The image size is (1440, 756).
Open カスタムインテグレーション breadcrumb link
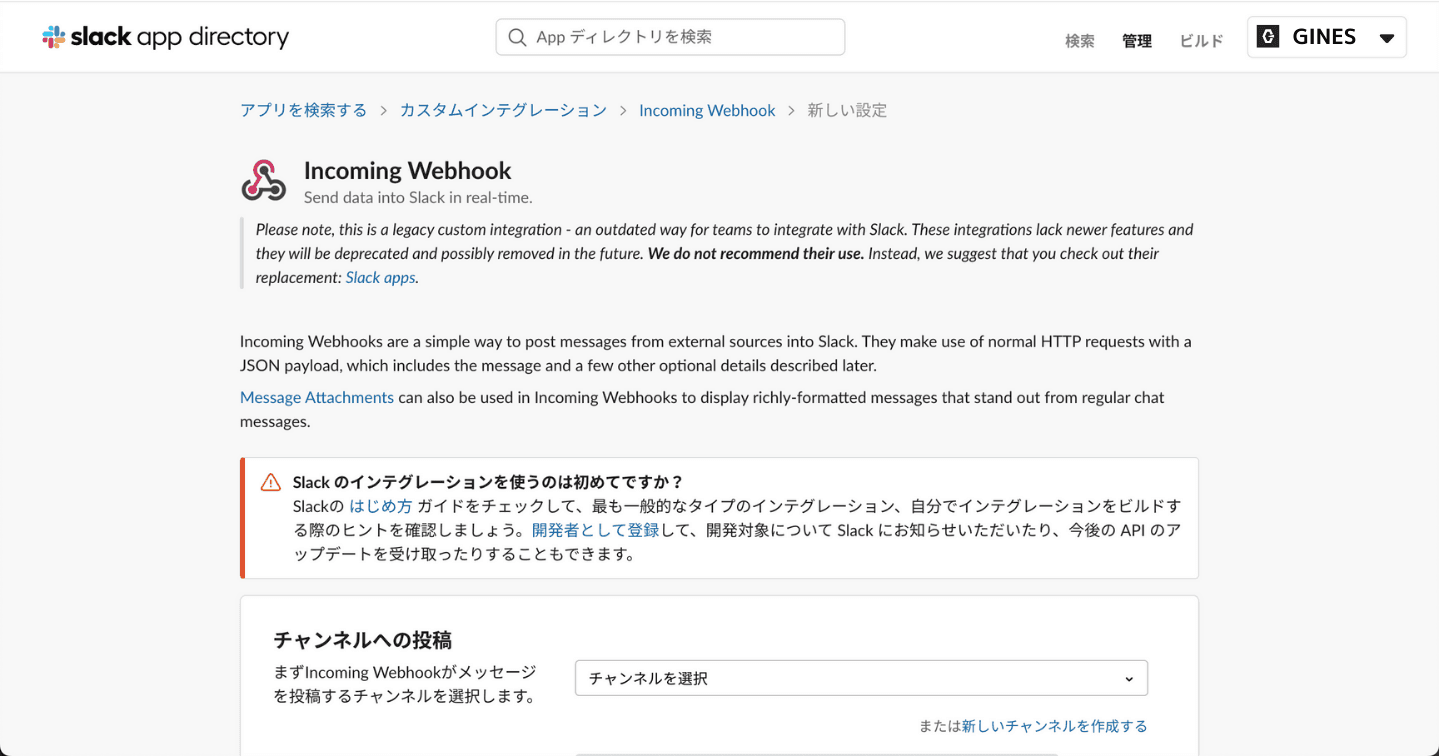pyautogui.click(x=503, y=110)
